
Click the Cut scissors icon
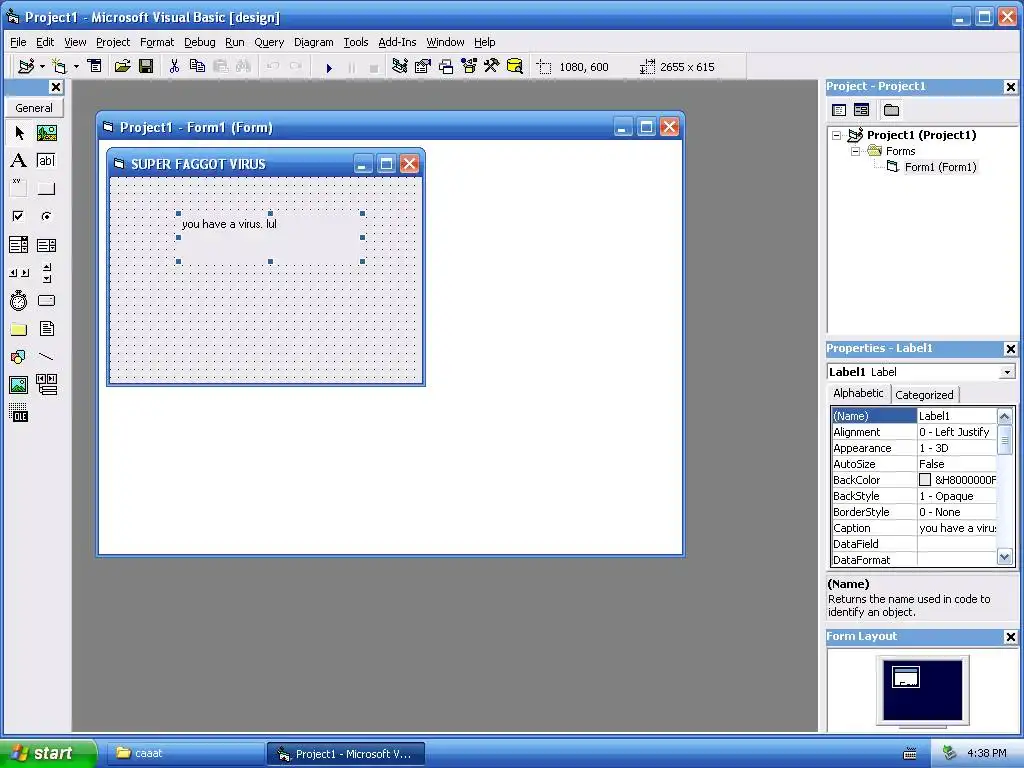point(174,66)
